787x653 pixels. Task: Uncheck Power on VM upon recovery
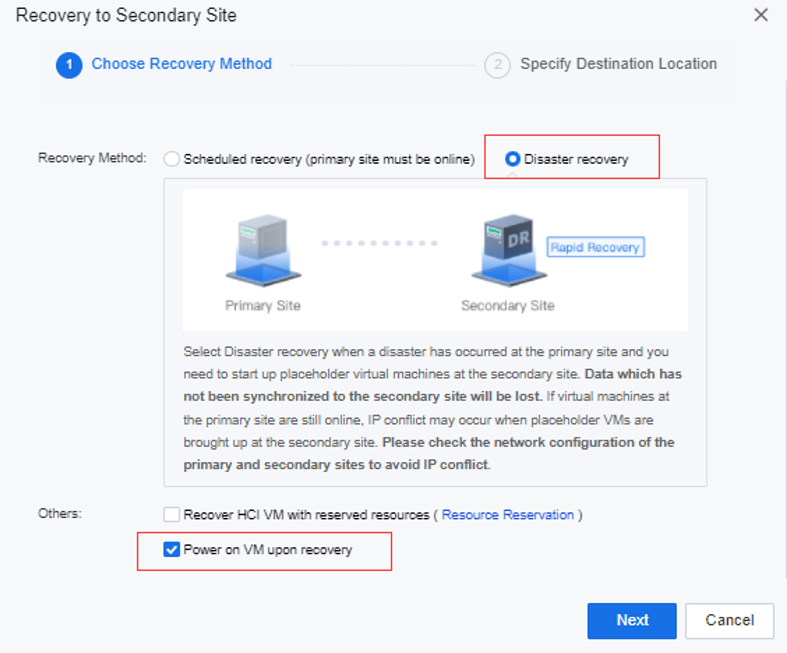pyautogui.click(x=172, y=550)
